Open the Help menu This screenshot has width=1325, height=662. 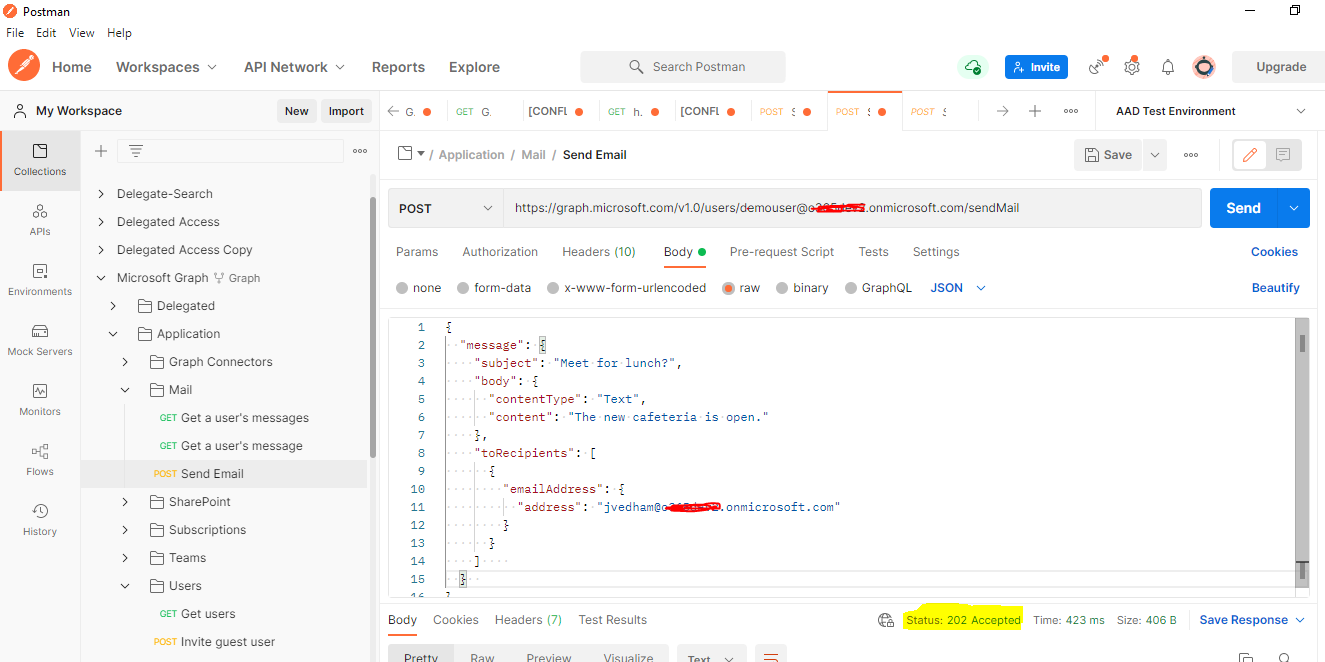pos(119,33)
